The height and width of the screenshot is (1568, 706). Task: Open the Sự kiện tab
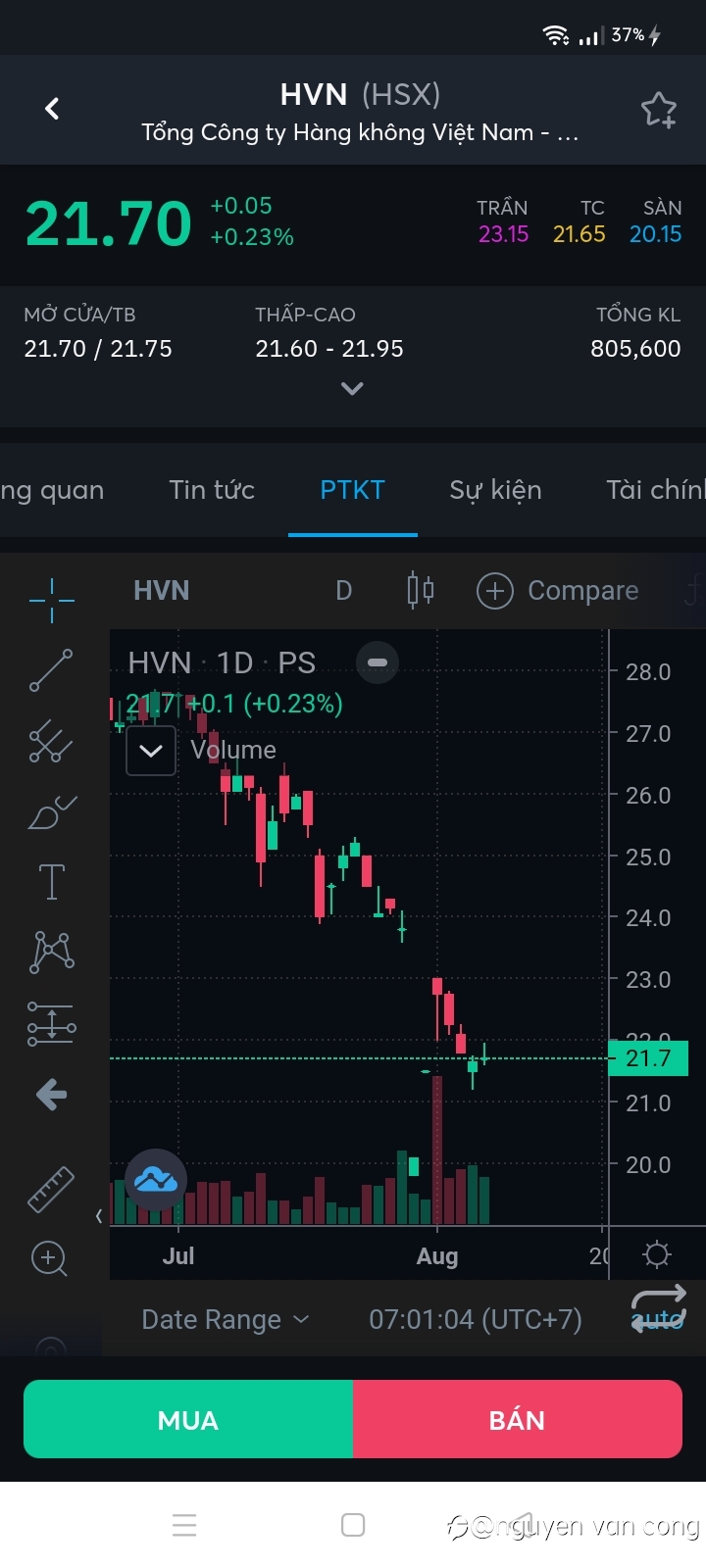pos(495,490)
